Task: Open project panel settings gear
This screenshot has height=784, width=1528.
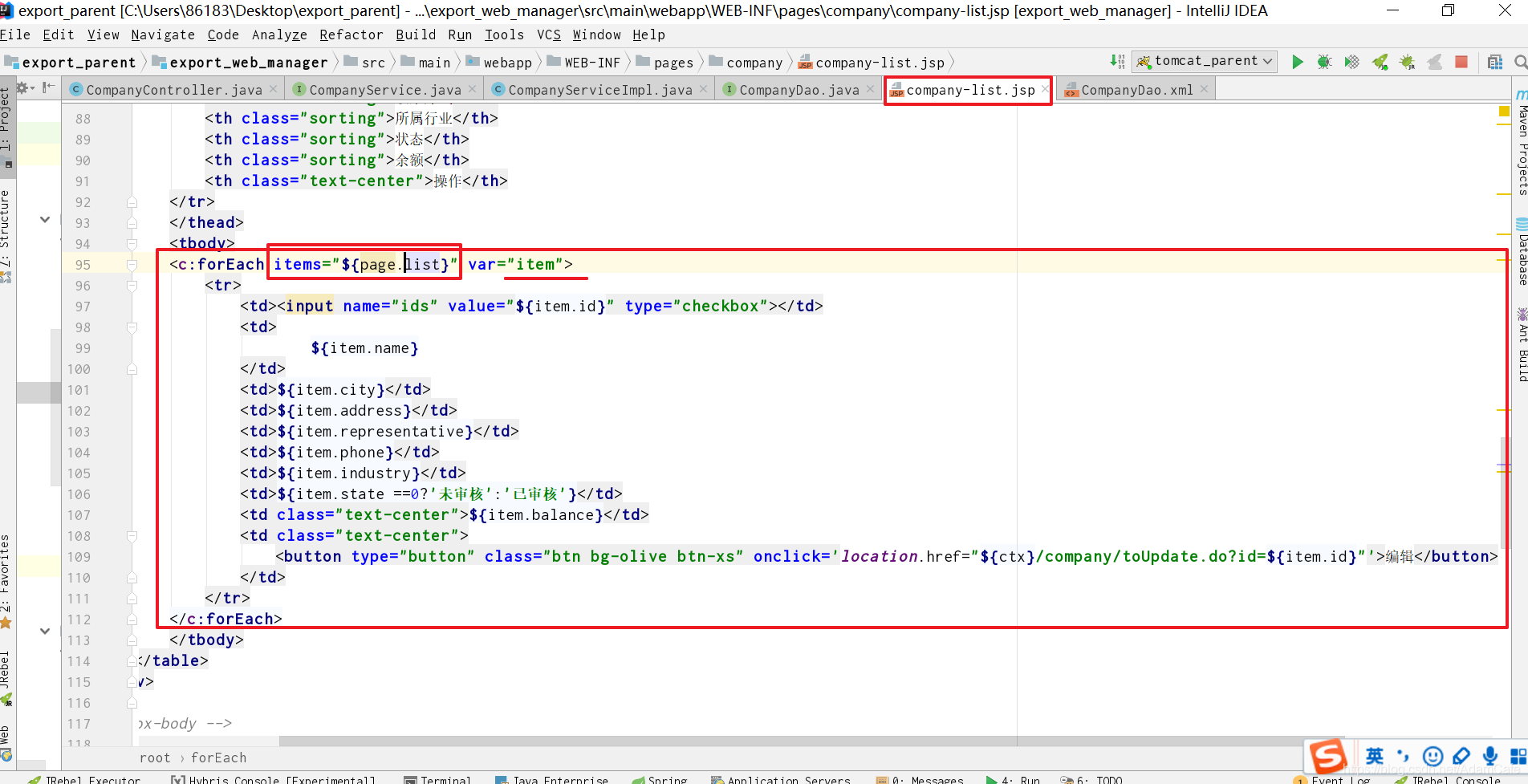Action: pyautogui.click(x=23, y=88)
